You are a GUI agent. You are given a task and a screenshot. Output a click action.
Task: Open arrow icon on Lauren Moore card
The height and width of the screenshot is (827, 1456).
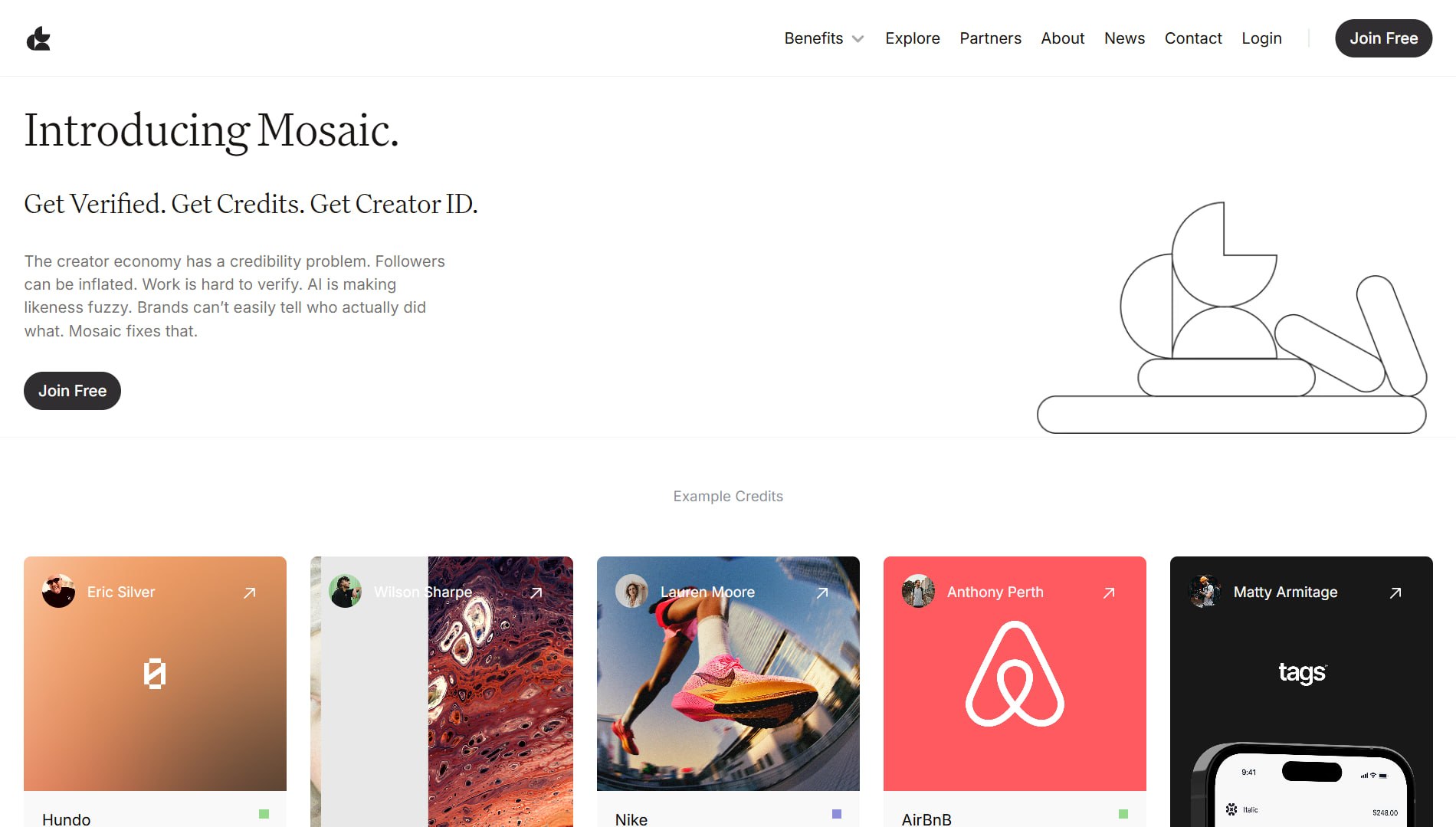(x=822, y=592)
